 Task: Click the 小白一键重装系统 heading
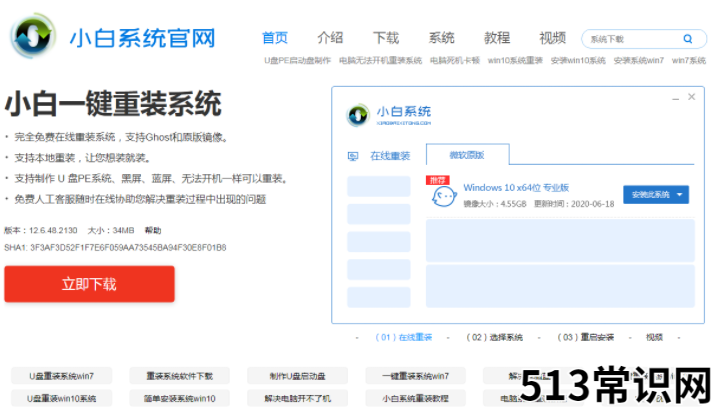tap(113, 103)
